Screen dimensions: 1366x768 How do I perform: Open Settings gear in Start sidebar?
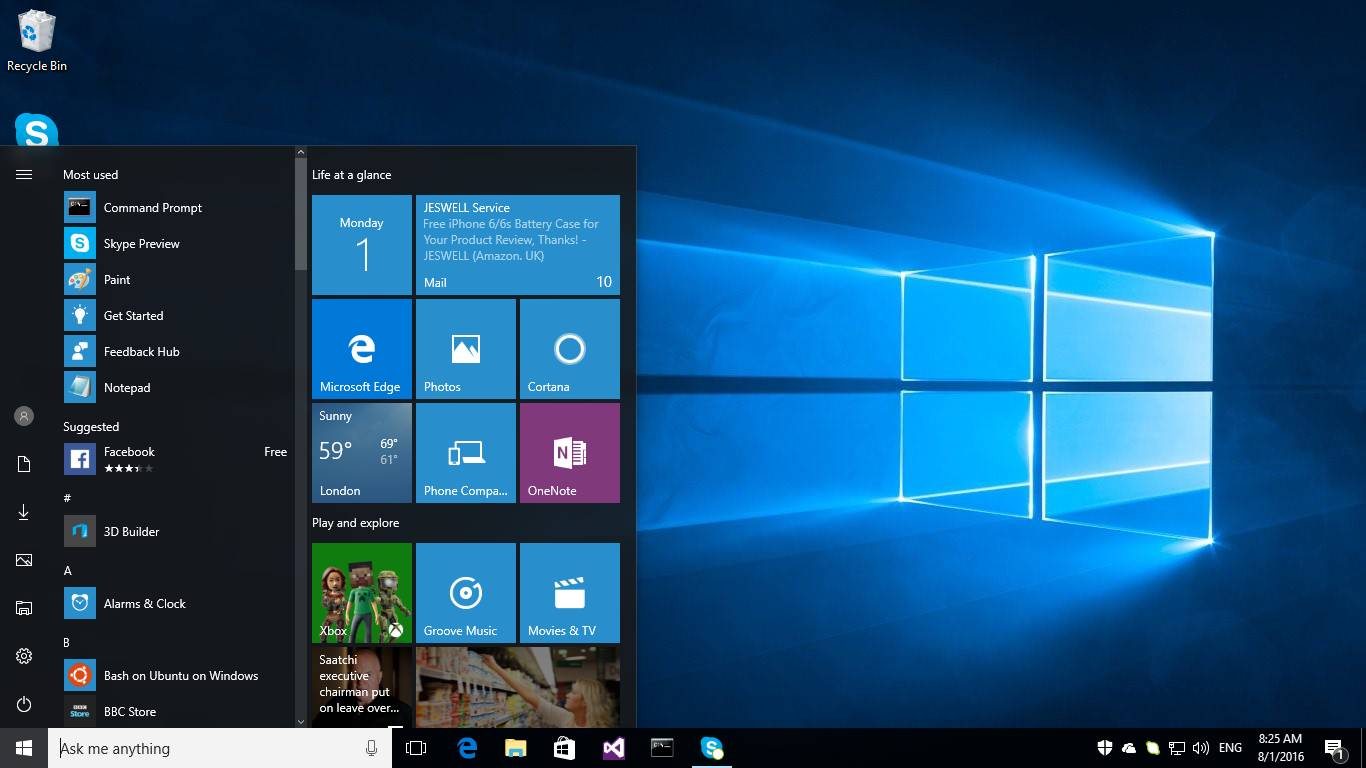(24, 656)
